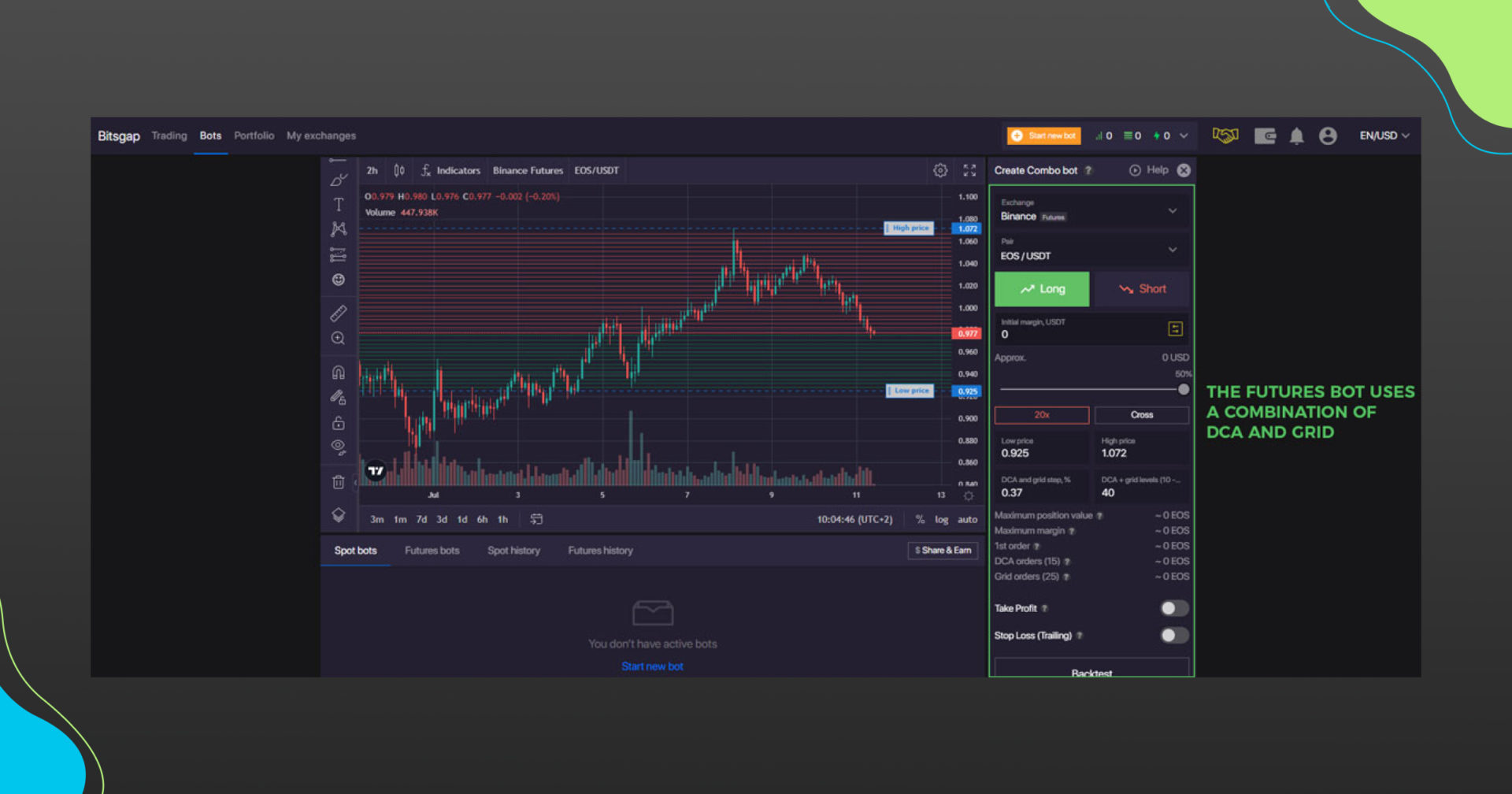The width and height of the screenshot is (1512, 794).
Task: Open the Exchange dropdown showing Binance Futures
Action: tap(1091, 211)
